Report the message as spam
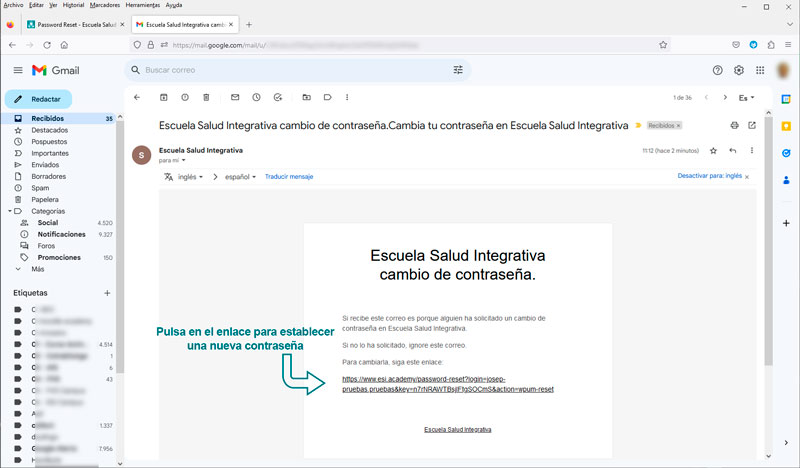Screen dimensions: 800x468 click(x=185, y=97)
